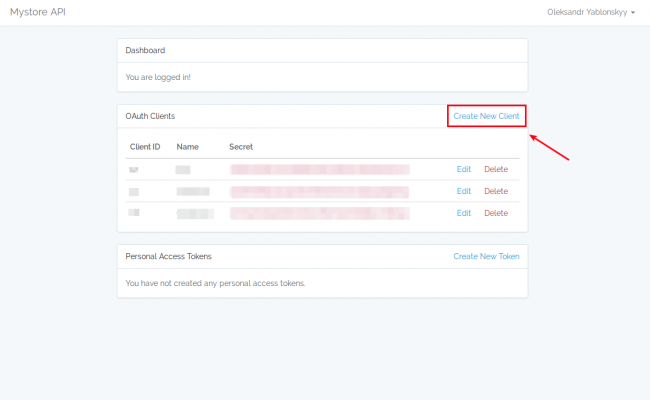
Task: Click the OAuth Clients panel heading
Action: (x=150, y=116)
